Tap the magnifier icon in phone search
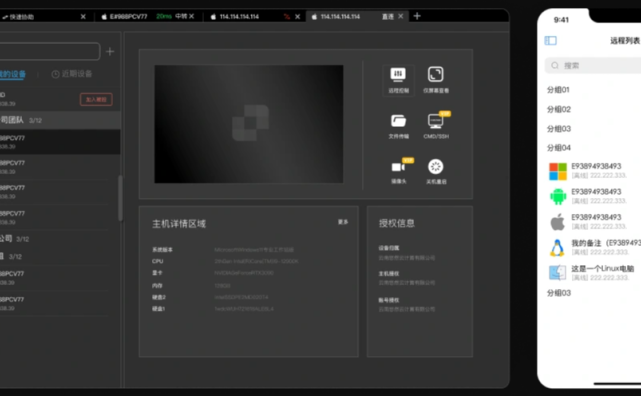The image size is (641, 396). (555, 65)
